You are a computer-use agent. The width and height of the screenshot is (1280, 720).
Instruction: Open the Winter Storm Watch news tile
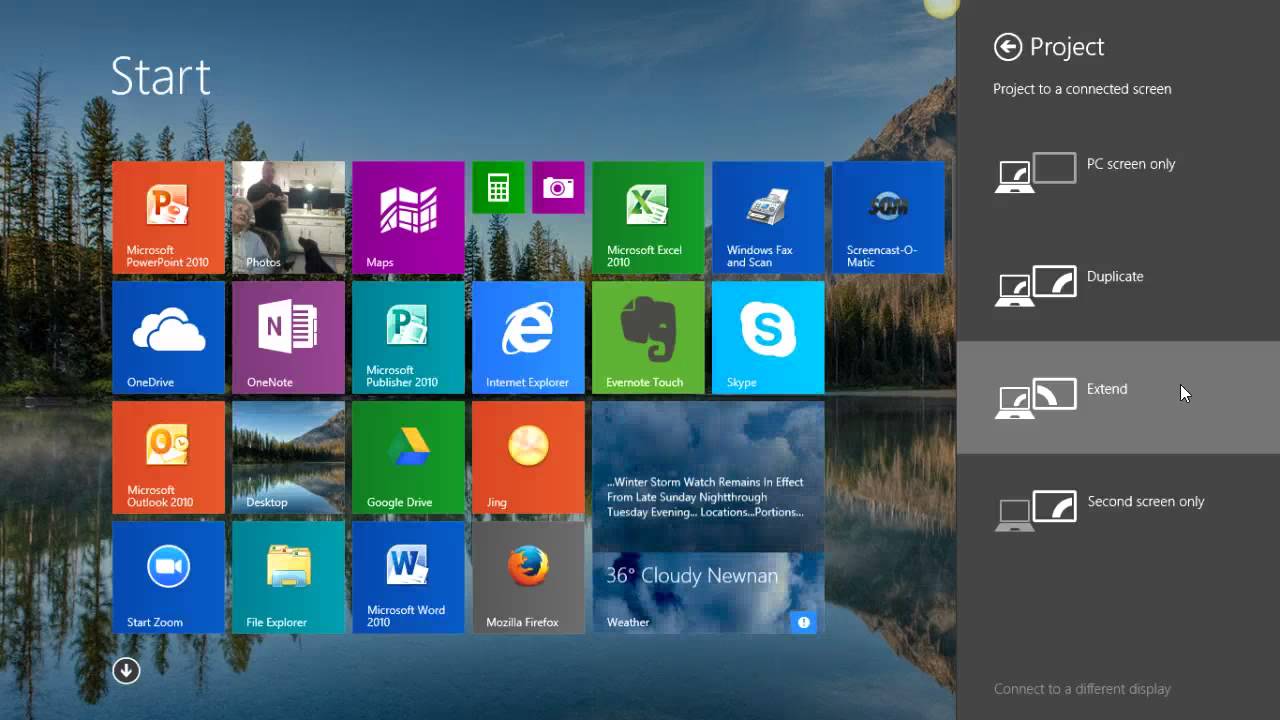[708, 476]
